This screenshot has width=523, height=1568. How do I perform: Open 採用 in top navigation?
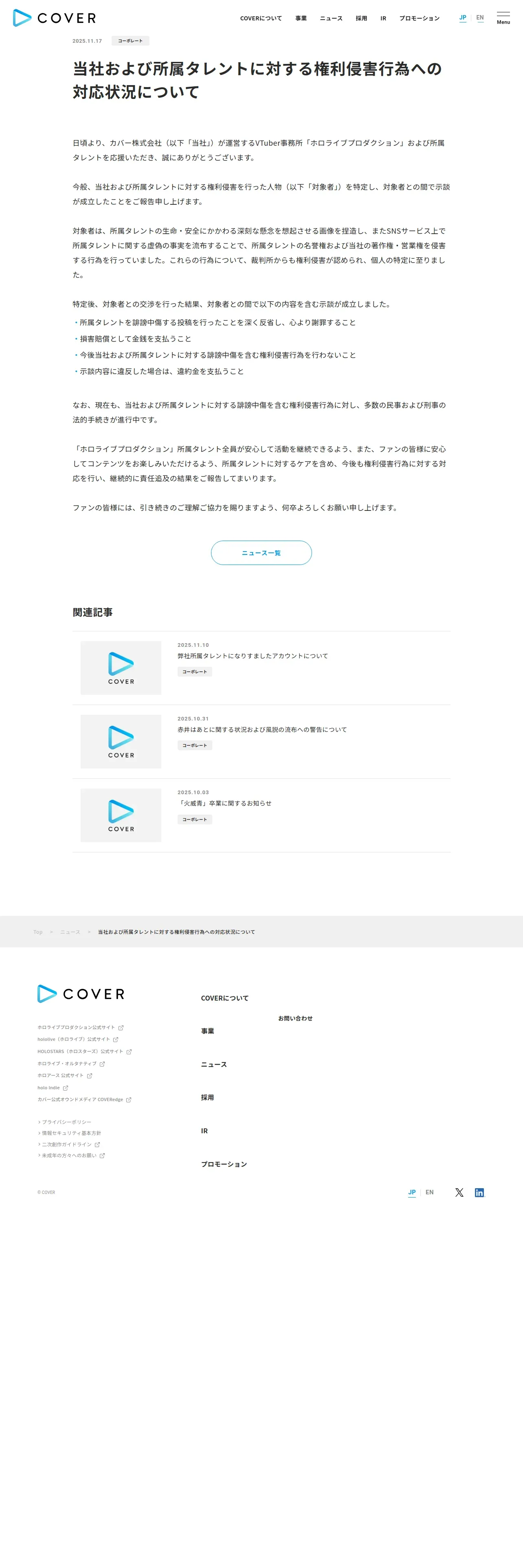361,18
